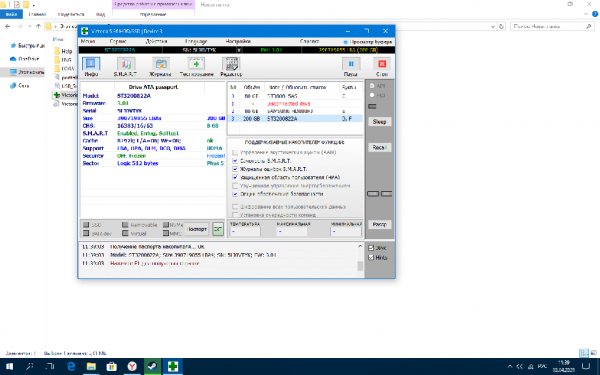Image resolution: width=600 pixels, height=375 pixels.
Task: Select the red disconnected drive row
Action: pos(295,104)
